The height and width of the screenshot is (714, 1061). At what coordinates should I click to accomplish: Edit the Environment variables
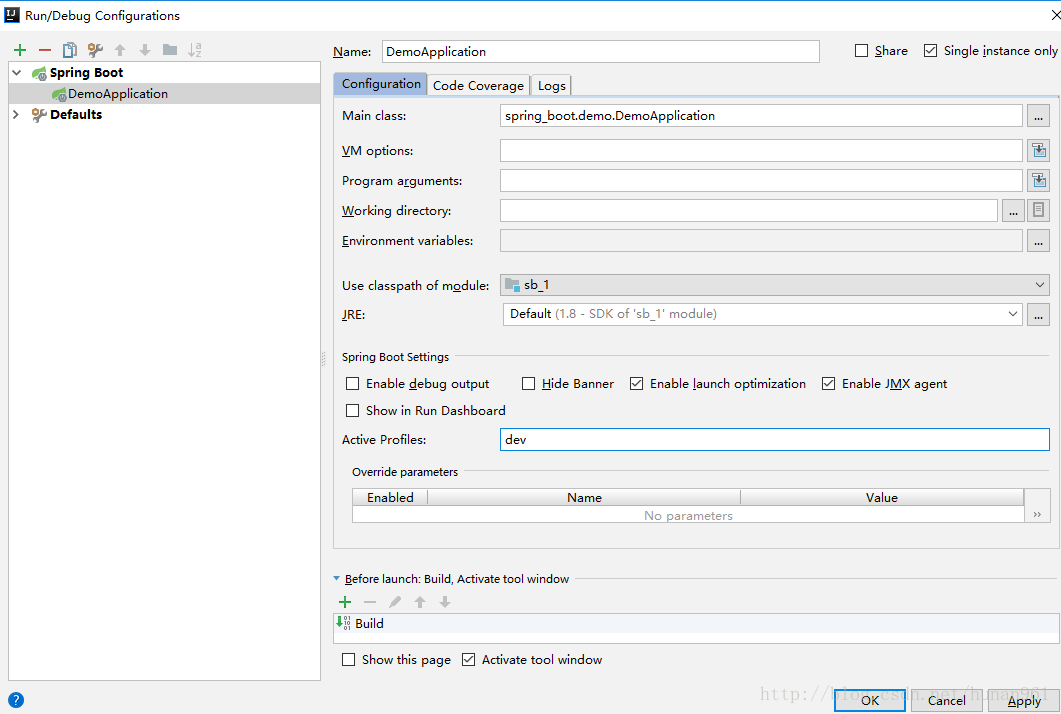[x=1038, y=240]
